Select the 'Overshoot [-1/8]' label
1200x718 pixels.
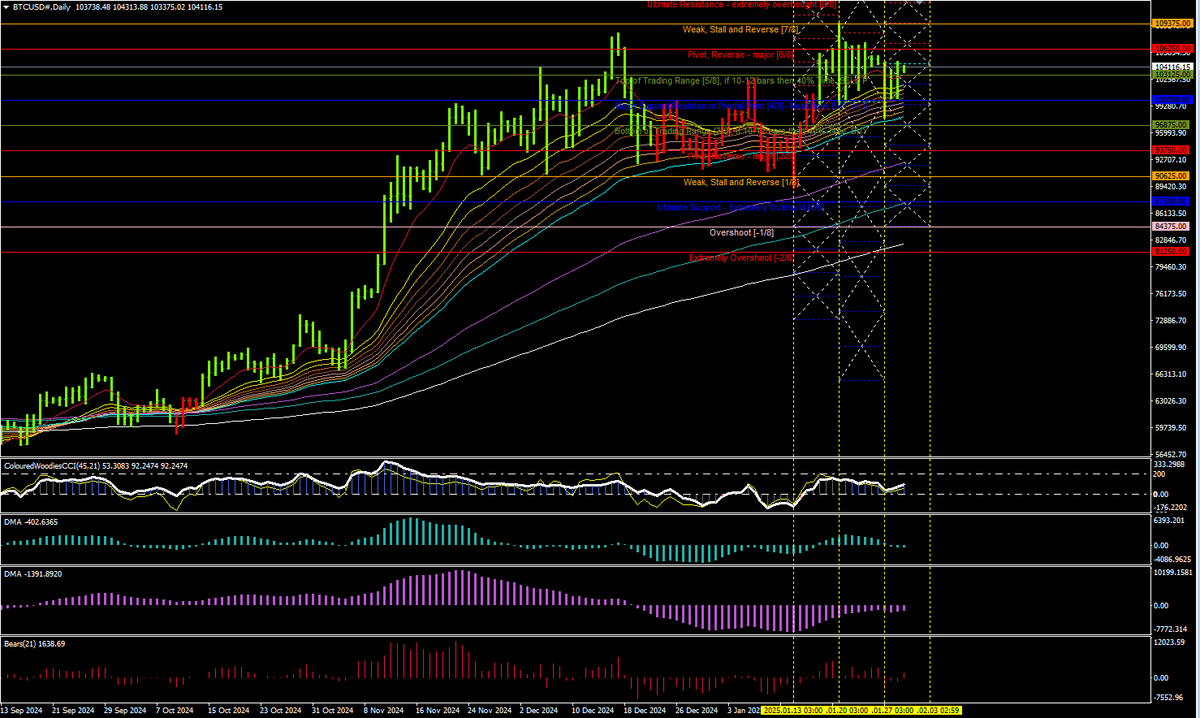click(741, 233)
